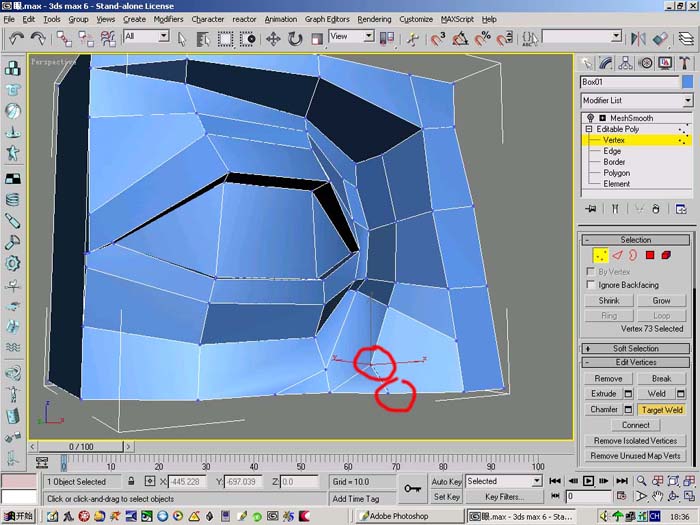Expand the Soft Selection rollout
Image resolution: width=700 pixels, height=525 pixels.
636,348
